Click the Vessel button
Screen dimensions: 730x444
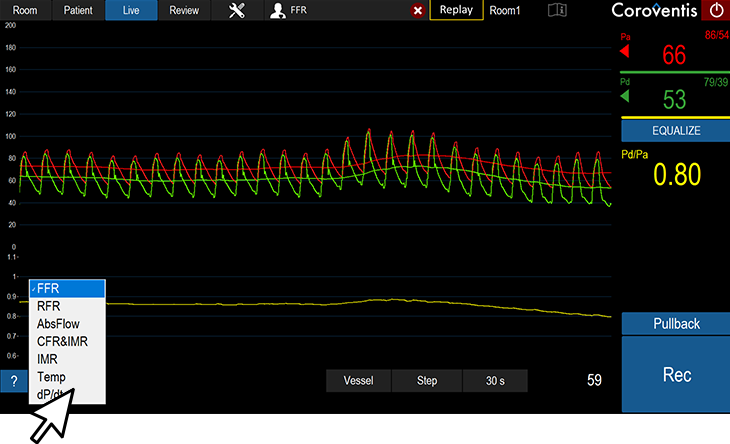[x=358, y=381]
